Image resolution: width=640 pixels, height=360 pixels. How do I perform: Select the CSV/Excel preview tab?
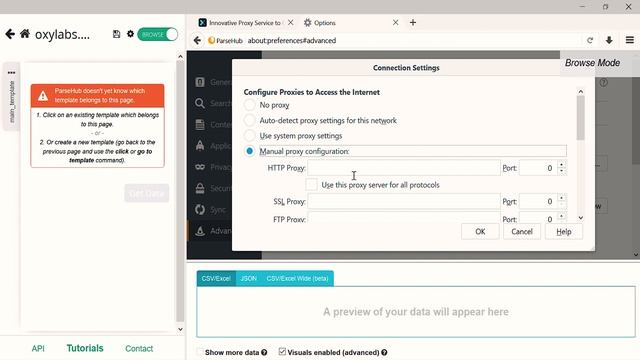216,278
